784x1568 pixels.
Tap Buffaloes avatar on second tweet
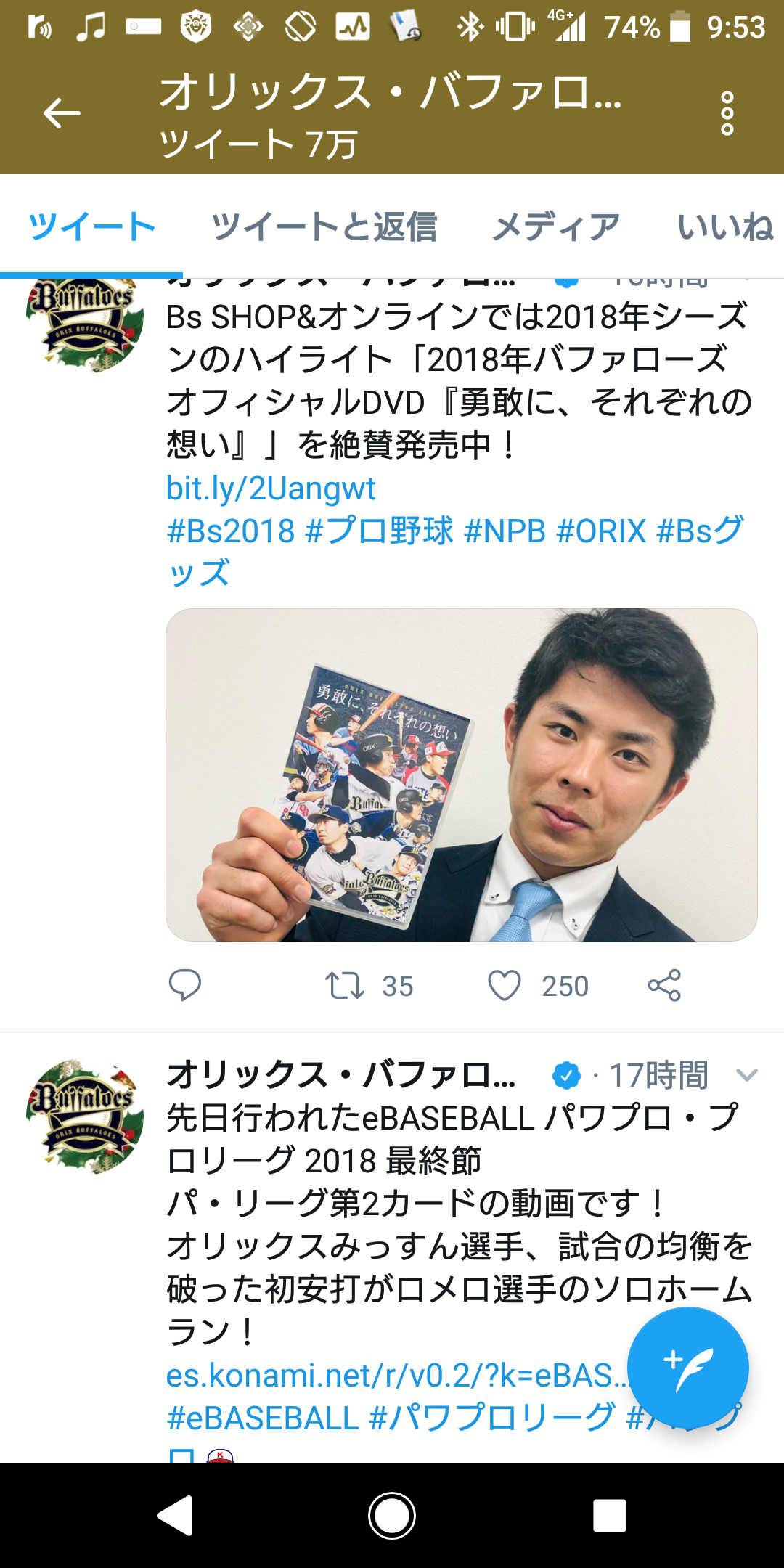(x=85, y=1116)
